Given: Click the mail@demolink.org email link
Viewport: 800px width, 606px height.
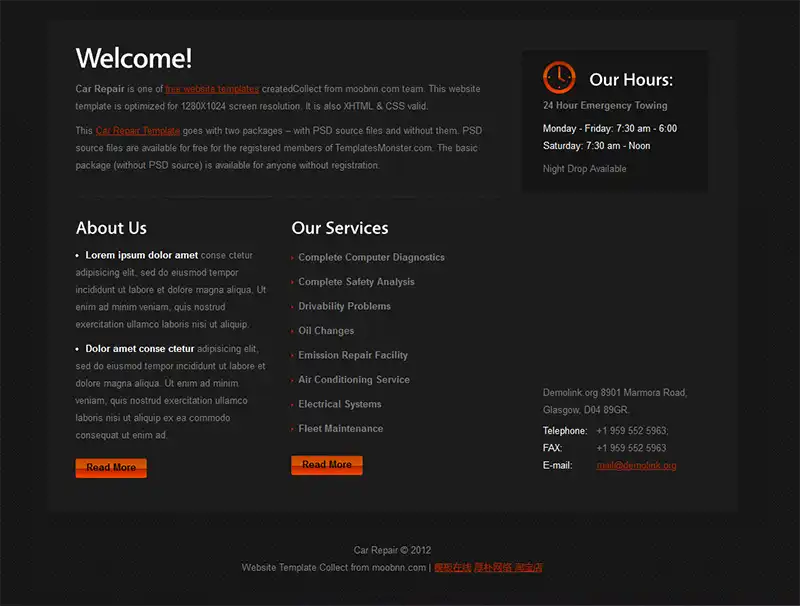Looking at the screenshot, I should (636, 466).
